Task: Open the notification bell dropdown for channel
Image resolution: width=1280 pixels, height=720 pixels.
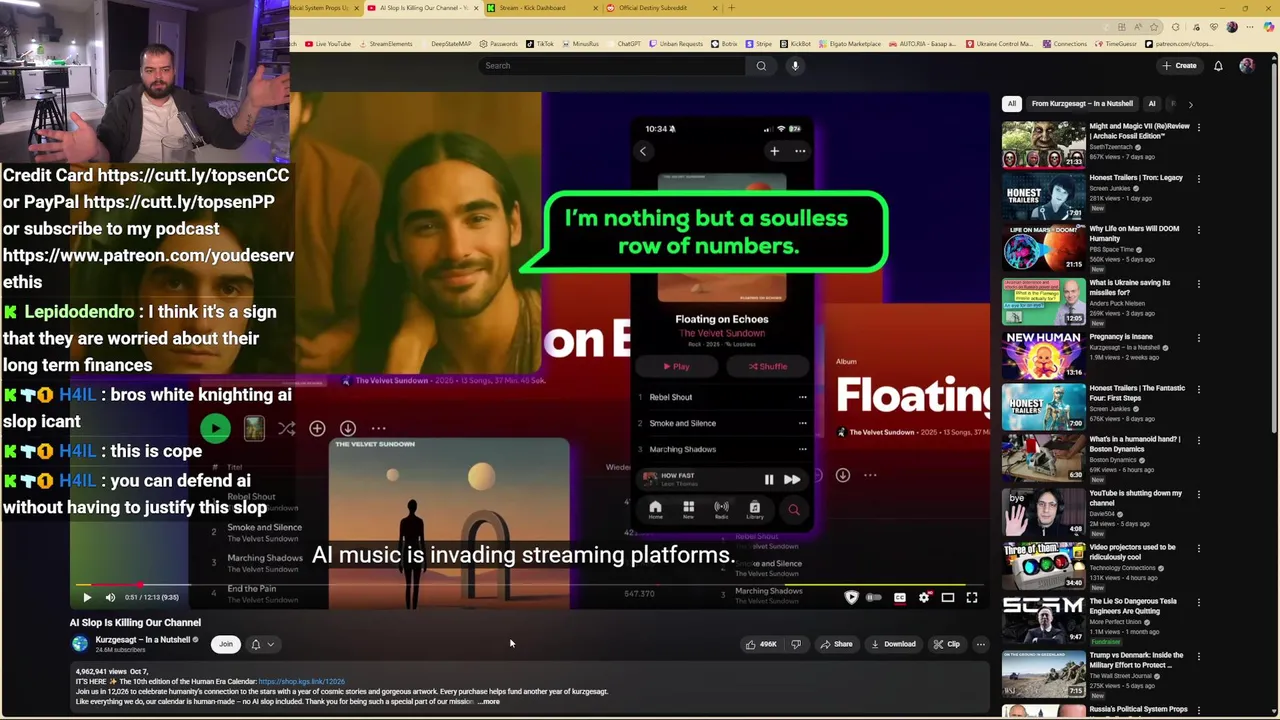Action: pyautogui.click(x=262, y=644)
